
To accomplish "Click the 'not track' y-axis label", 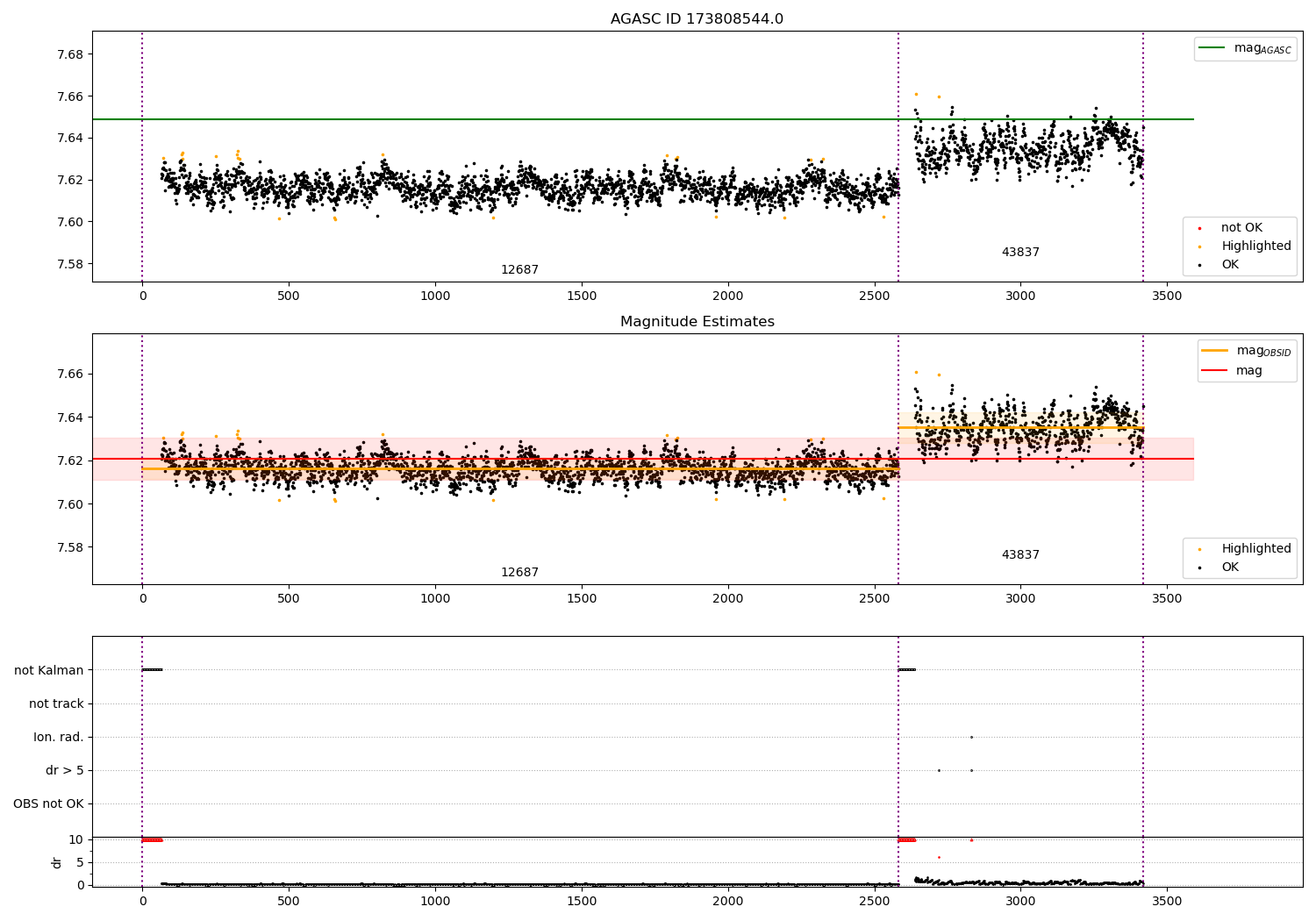I will coord(56,703).
